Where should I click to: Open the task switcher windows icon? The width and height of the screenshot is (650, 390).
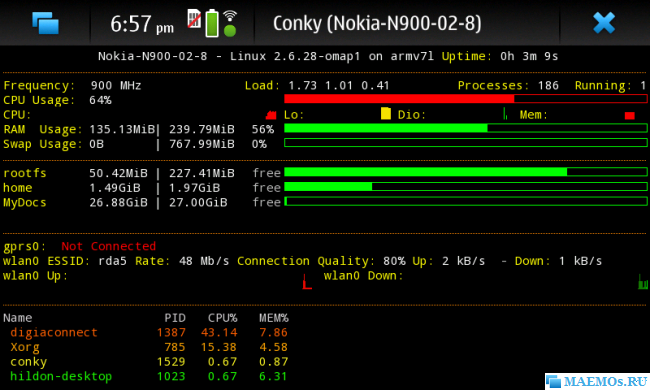pos(46,23)
